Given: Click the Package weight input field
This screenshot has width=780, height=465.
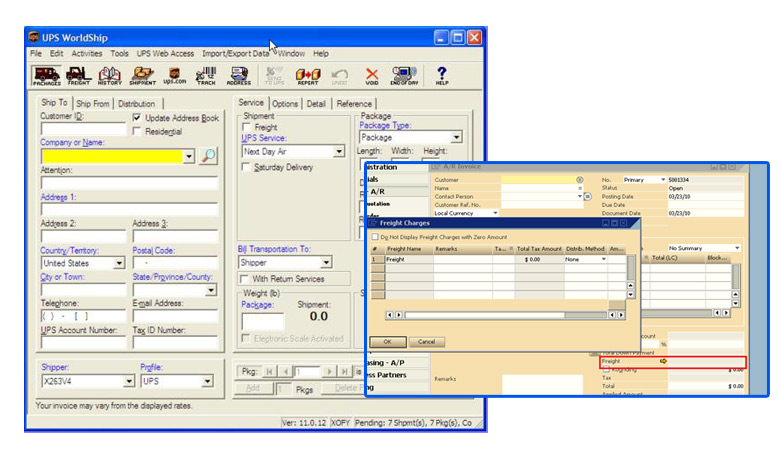Looking at the screenshot, I should point(263,321).
